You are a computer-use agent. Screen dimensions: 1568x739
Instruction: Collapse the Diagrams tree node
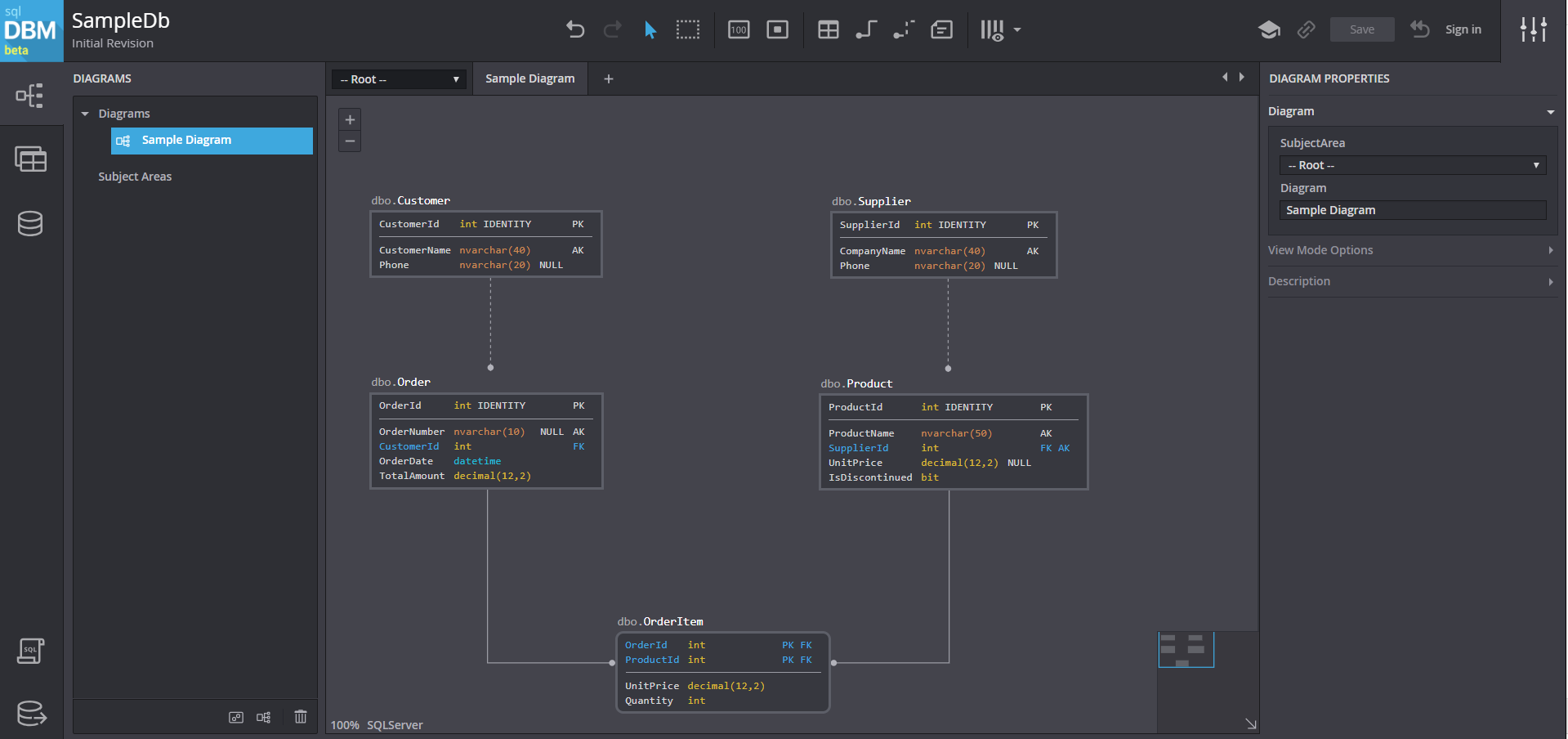click(85, 114)
